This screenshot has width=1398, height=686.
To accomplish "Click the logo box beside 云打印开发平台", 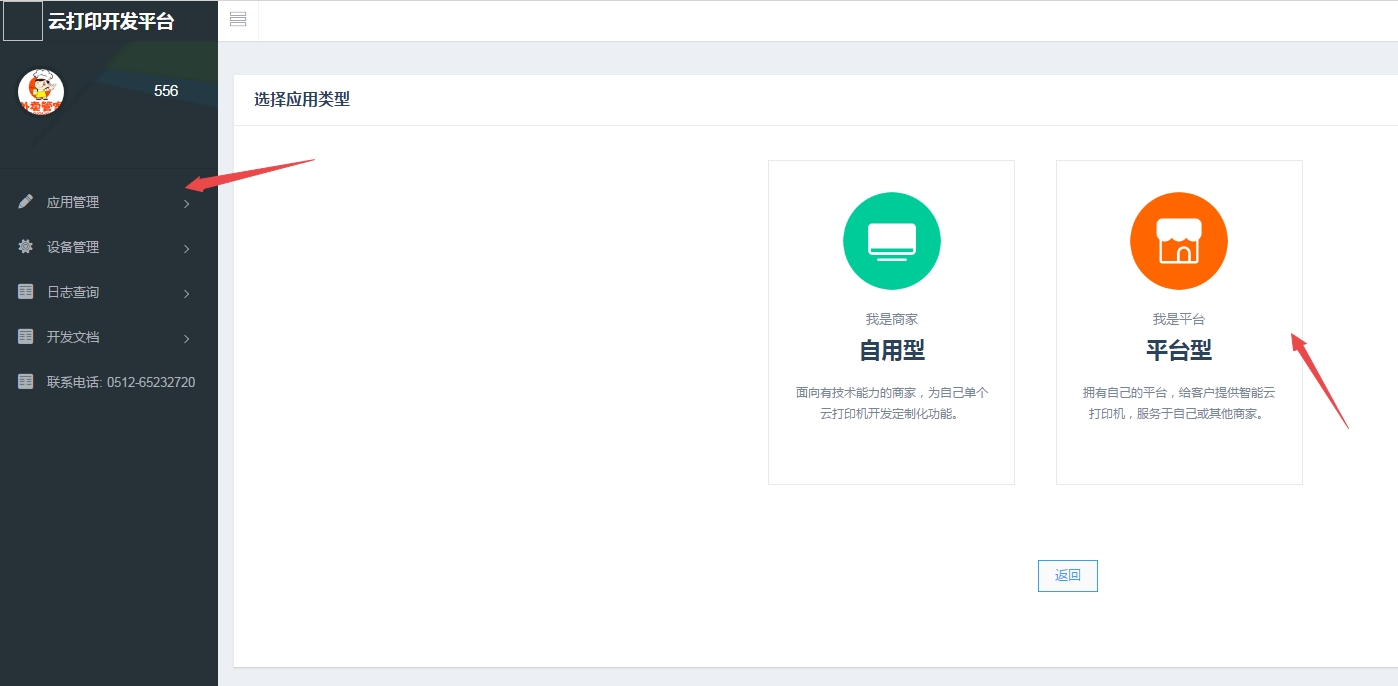I will pos(23,21).
